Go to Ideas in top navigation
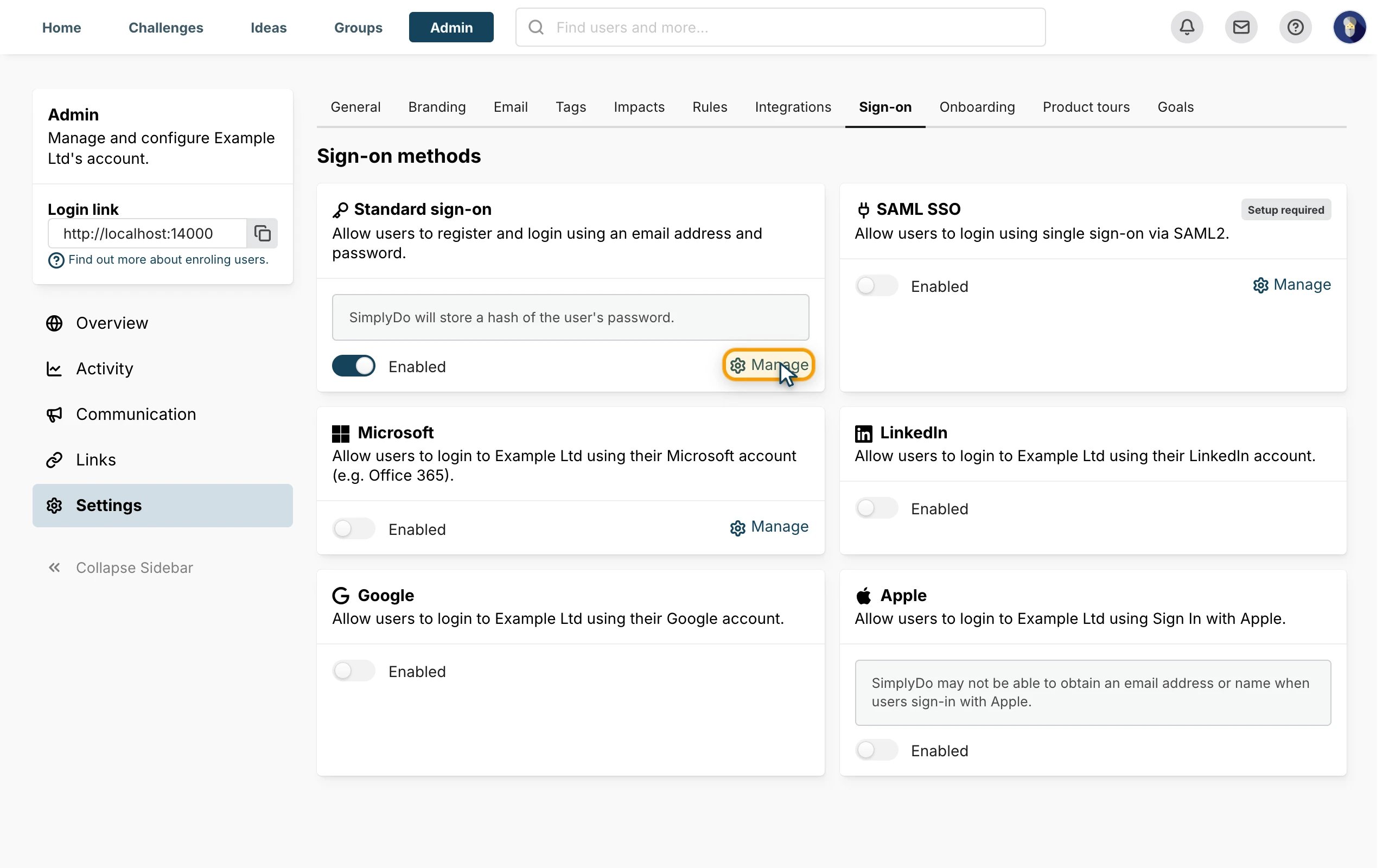The width and height of the screenshot is (1389, 868). [x=269, y=28]
